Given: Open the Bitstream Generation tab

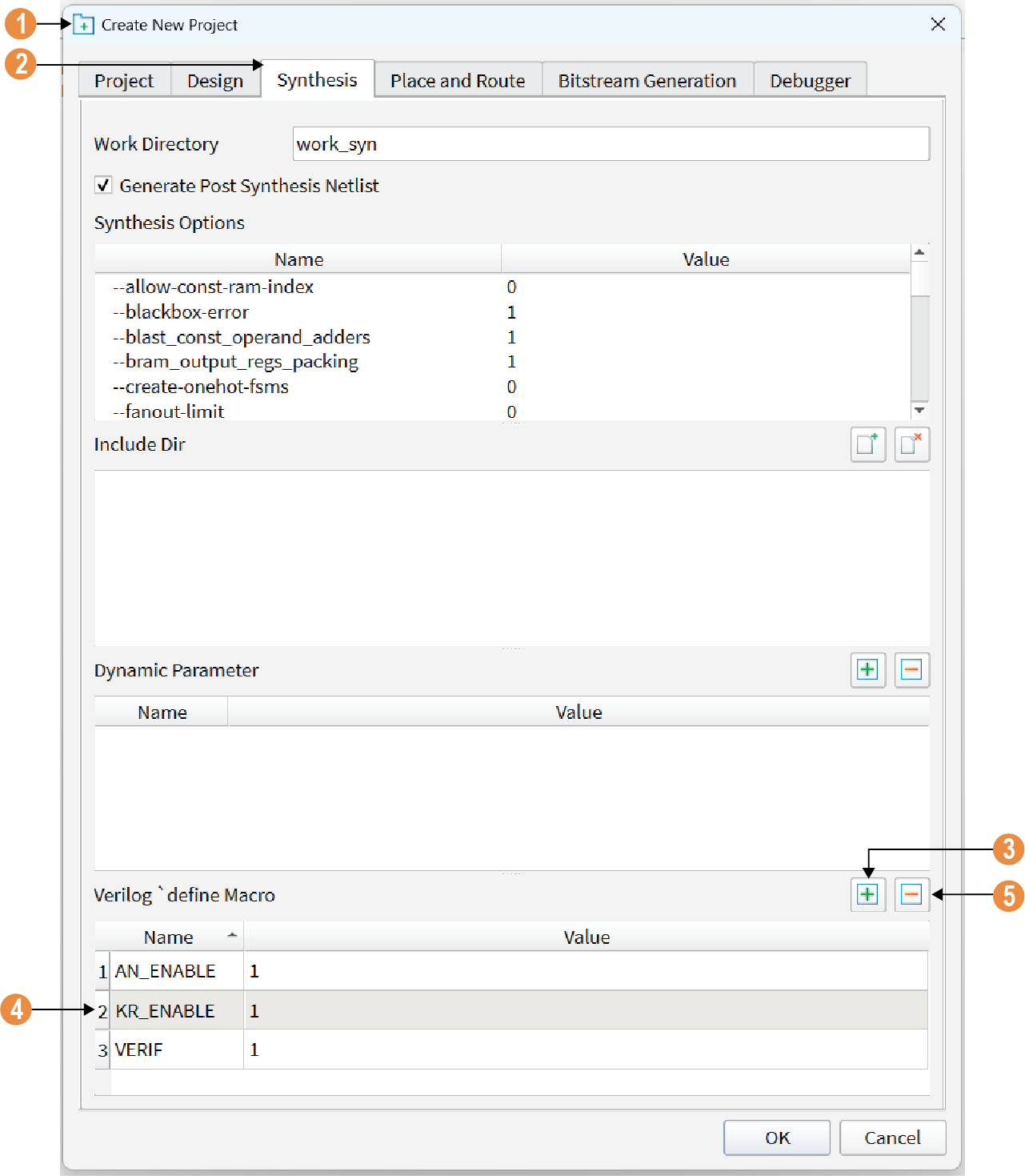Looking at the screenshot, I should coord(647,81).
